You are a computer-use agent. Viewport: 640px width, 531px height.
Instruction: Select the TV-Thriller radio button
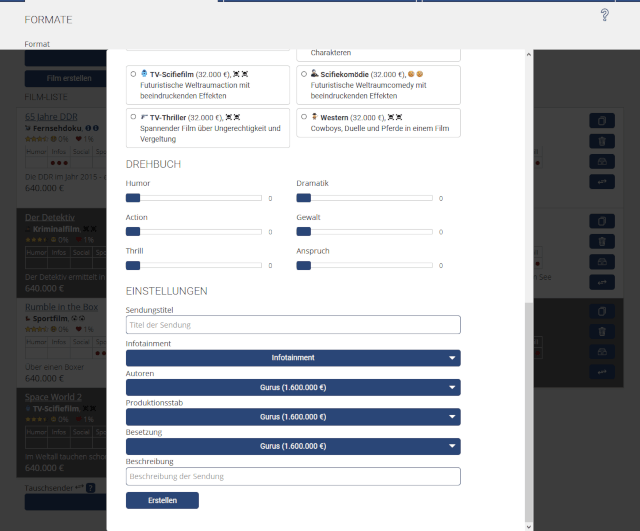133,117
